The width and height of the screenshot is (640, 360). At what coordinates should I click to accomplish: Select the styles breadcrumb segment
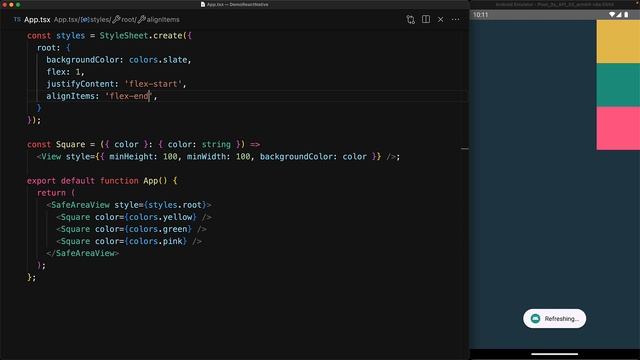pos(96,20)
